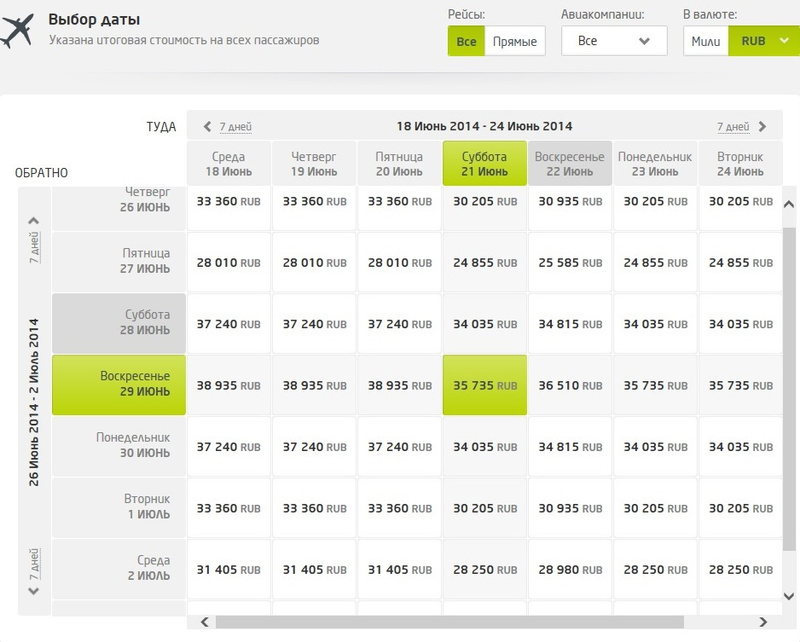Click the top-left 7 дней link

tap(235, 127)
